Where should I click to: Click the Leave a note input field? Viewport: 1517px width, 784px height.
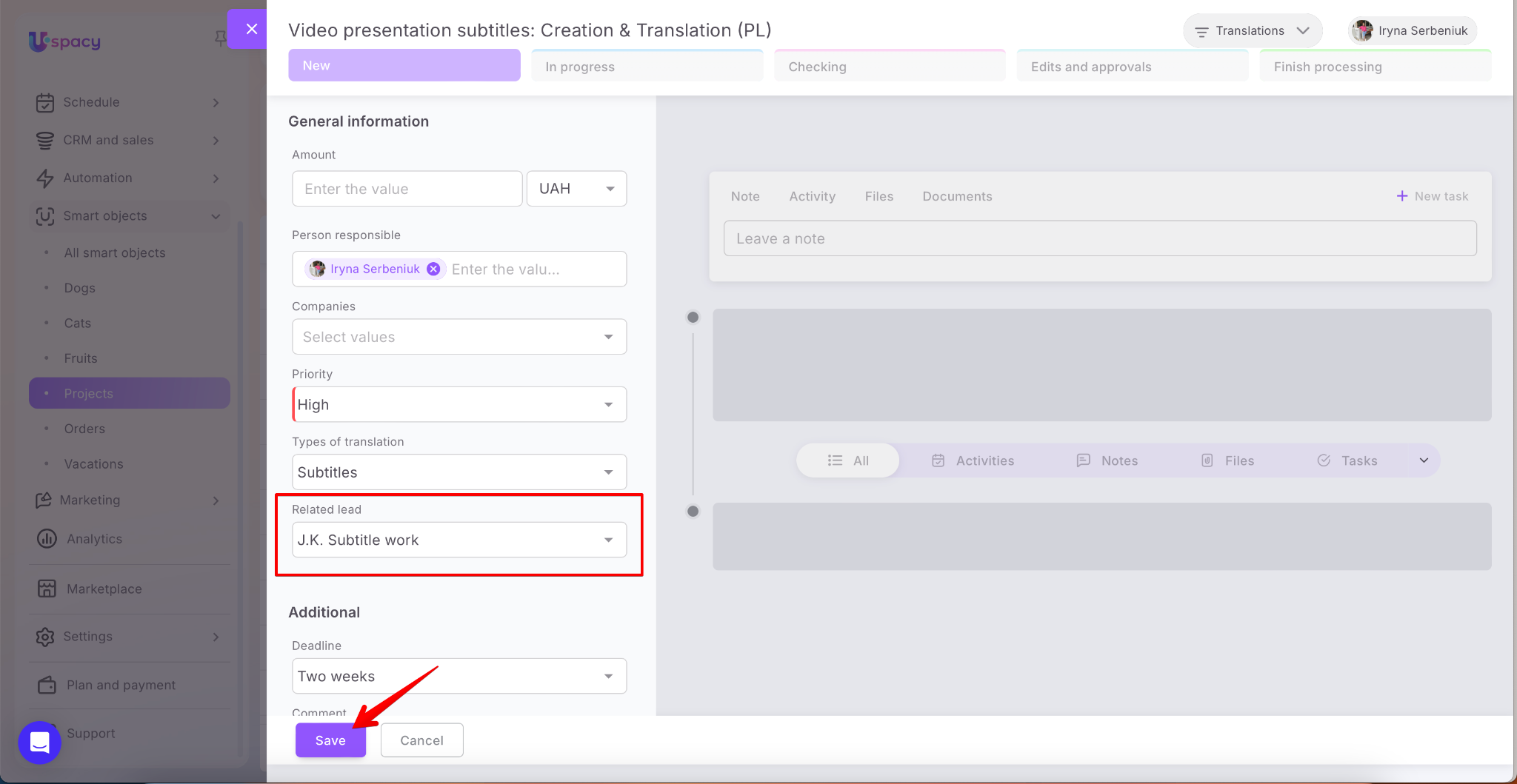point(1099,238)
